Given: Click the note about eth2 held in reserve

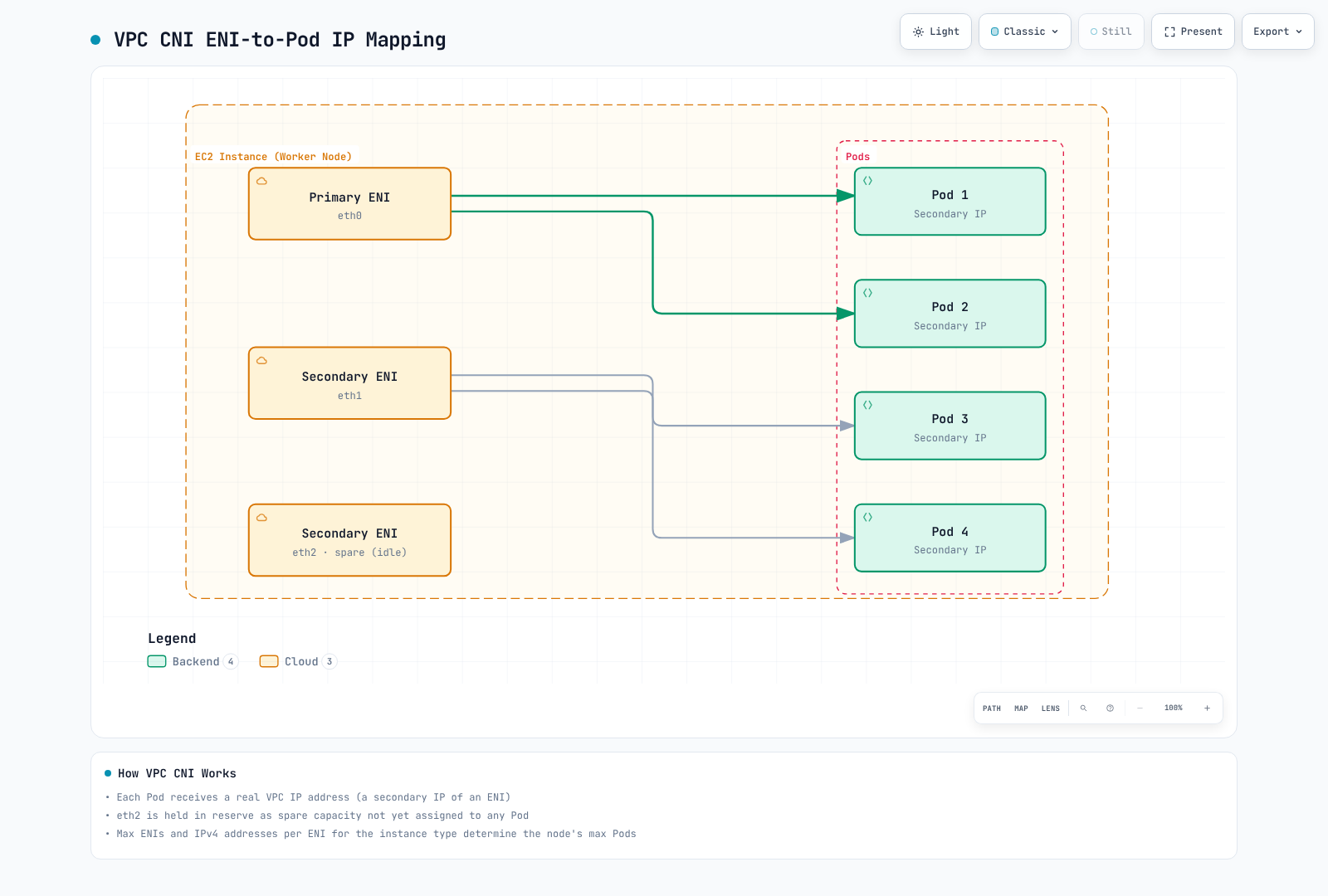Looking at the screenshot, I should [x=323, y=816].
